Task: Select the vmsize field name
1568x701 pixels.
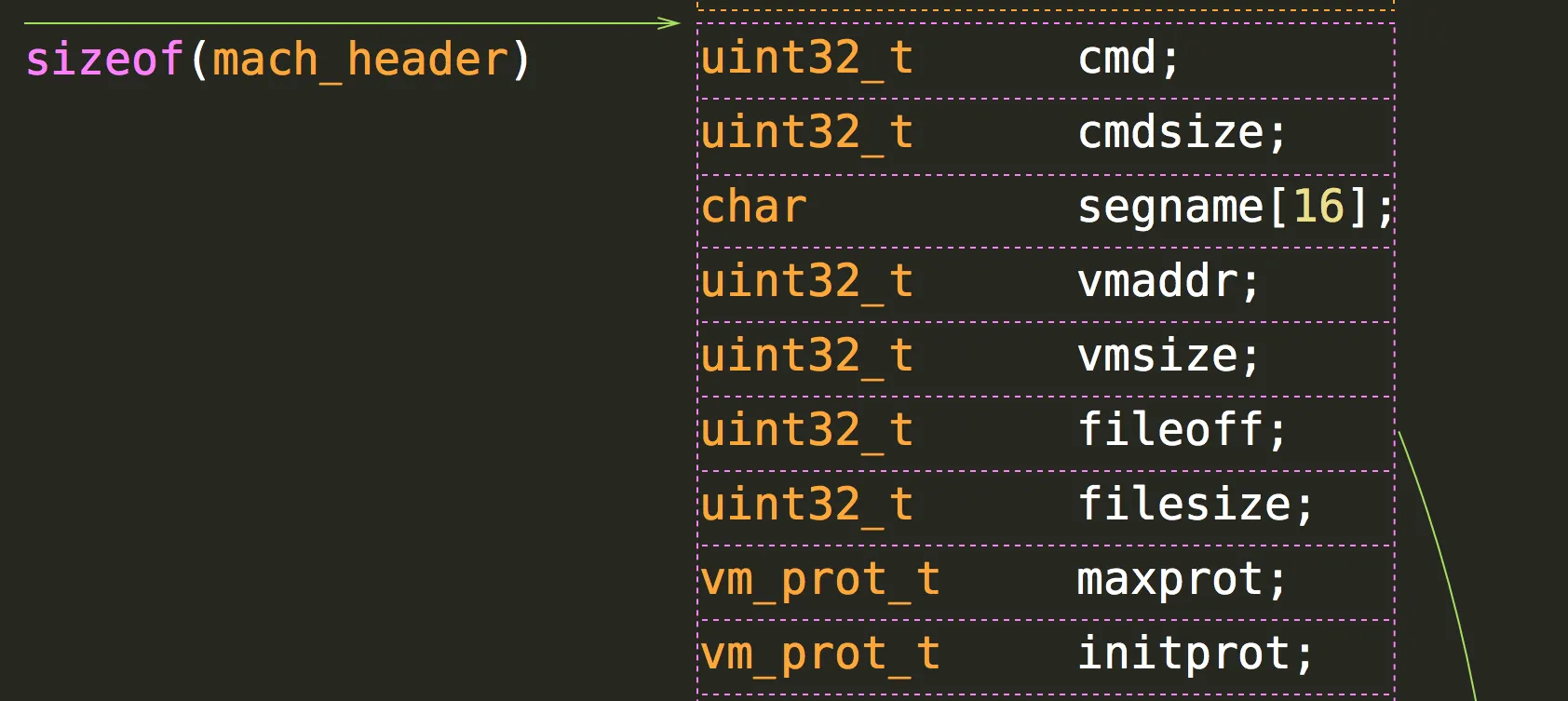Action: [x=1168, y=356]
